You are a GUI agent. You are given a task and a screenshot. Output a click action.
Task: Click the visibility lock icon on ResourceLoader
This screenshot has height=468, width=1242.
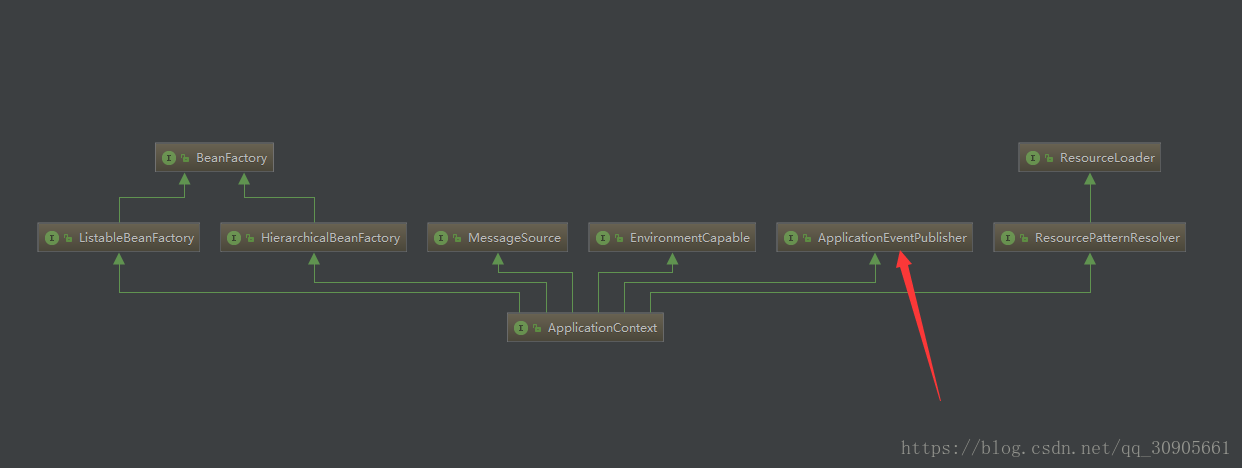[x=1050, y=159]
